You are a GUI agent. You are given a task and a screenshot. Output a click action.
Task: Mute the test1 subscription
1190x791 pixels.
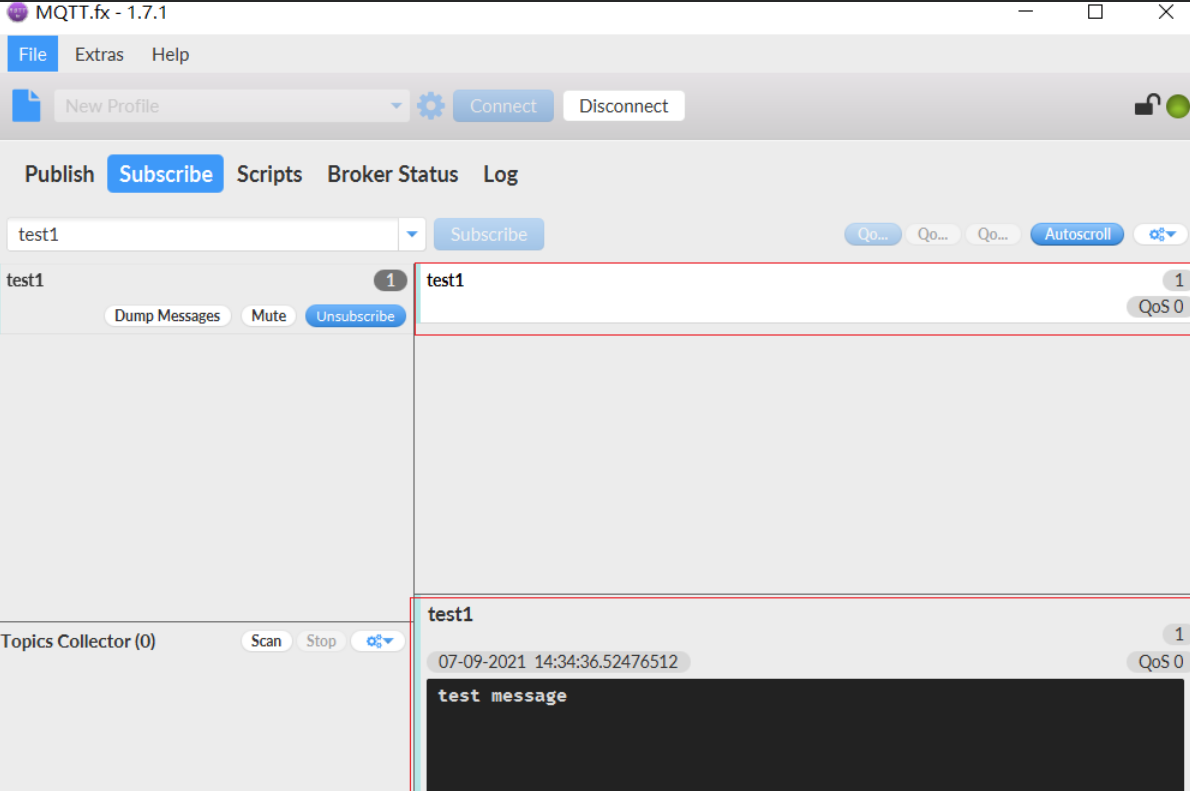[x=269, y=316]
